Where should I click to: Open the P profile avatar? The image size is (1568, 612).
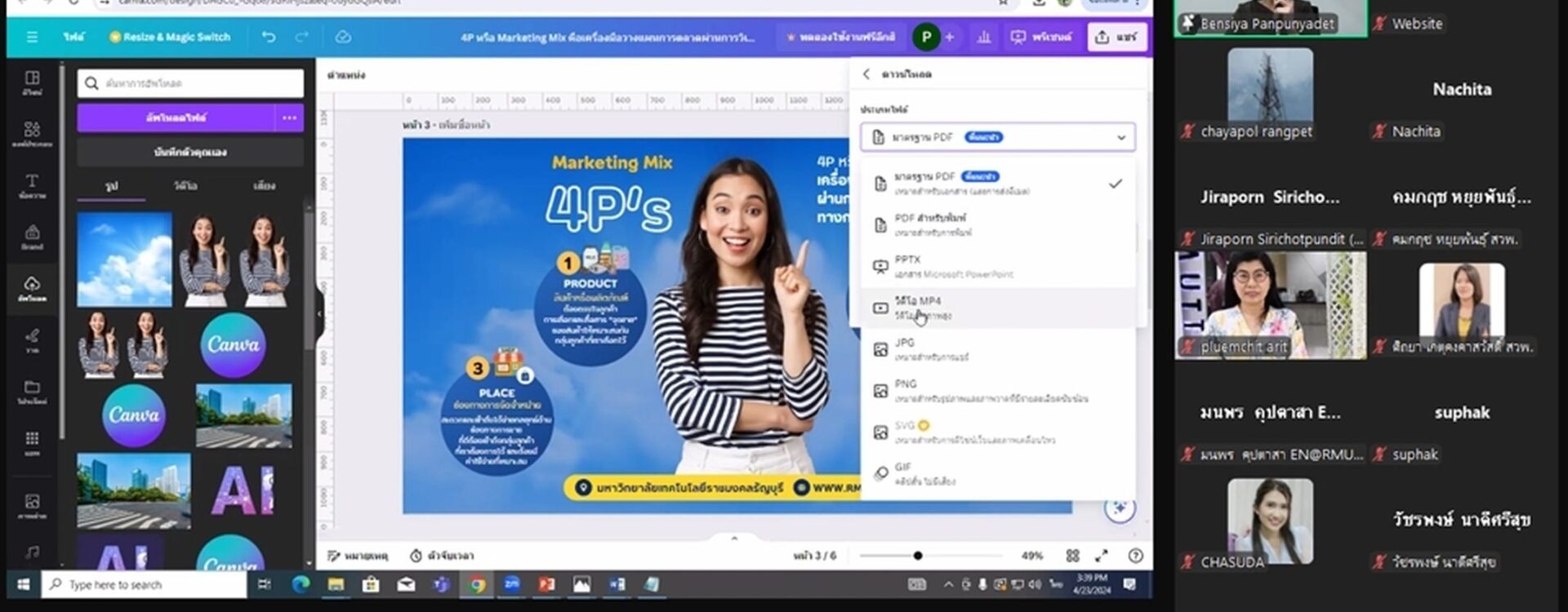[x=926, y=37]
